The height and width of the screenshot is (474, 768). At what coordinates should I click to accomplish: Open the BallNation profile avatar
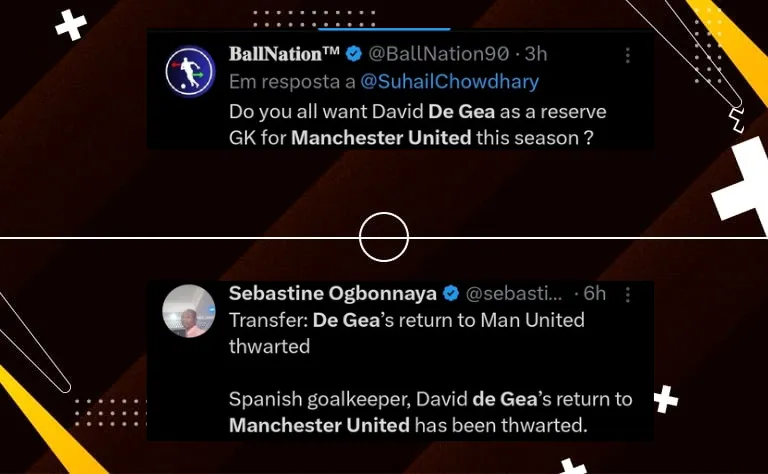190,71
